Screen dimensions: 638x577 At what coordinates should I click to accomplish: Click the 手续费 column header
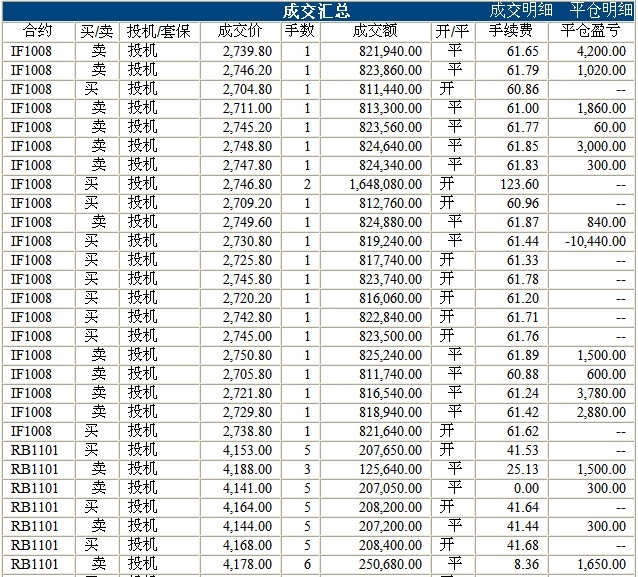point(511,31)
